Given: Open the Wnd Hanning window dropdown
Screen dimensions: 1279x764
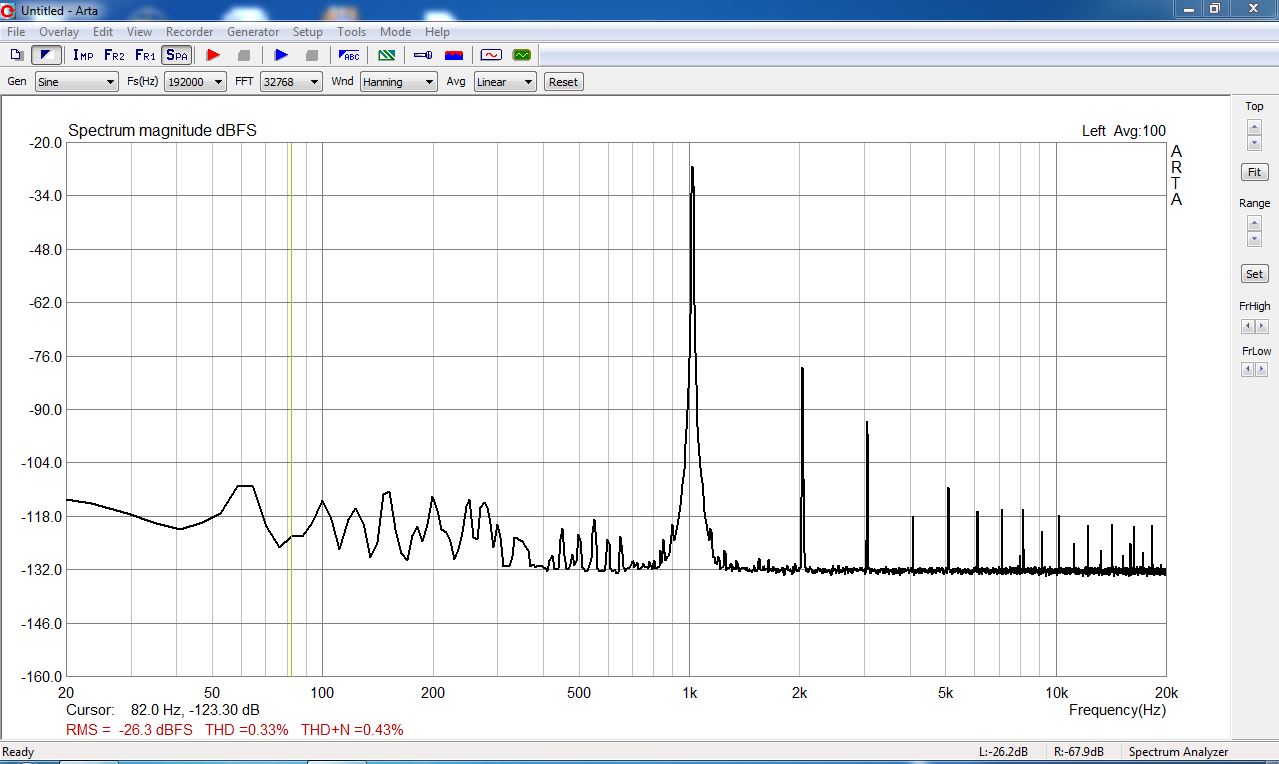Looking at the screenshot, I should (x=398, y=82).
